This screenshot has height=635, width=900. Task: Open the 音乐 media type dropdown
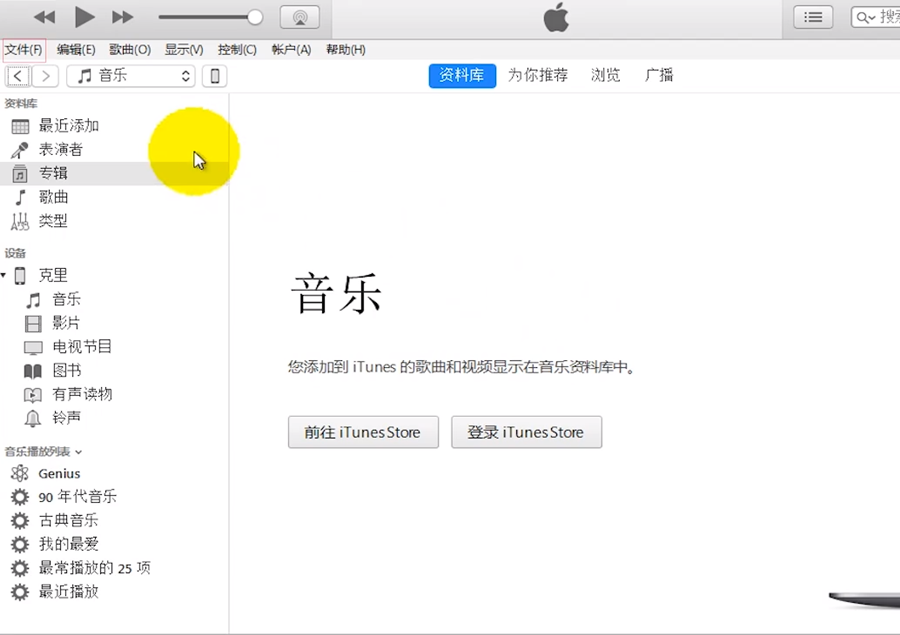coord(131,76)
